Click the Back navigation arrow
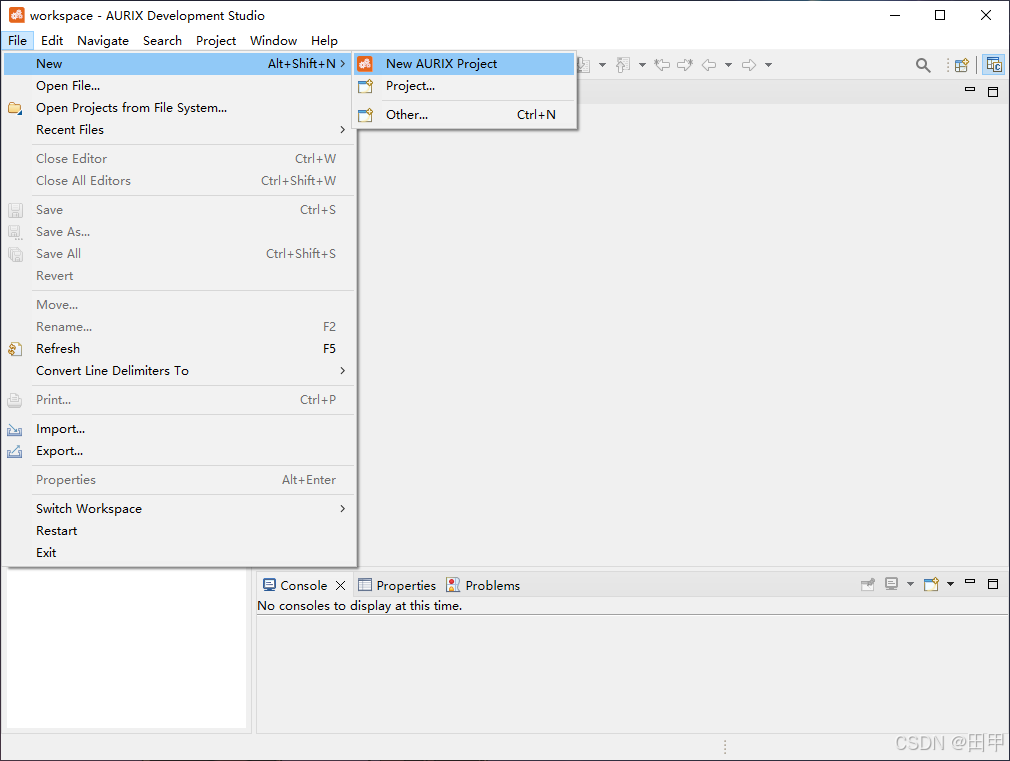Image resolution: width=1010 pixels, height=761 pixels. coord(709,64)
